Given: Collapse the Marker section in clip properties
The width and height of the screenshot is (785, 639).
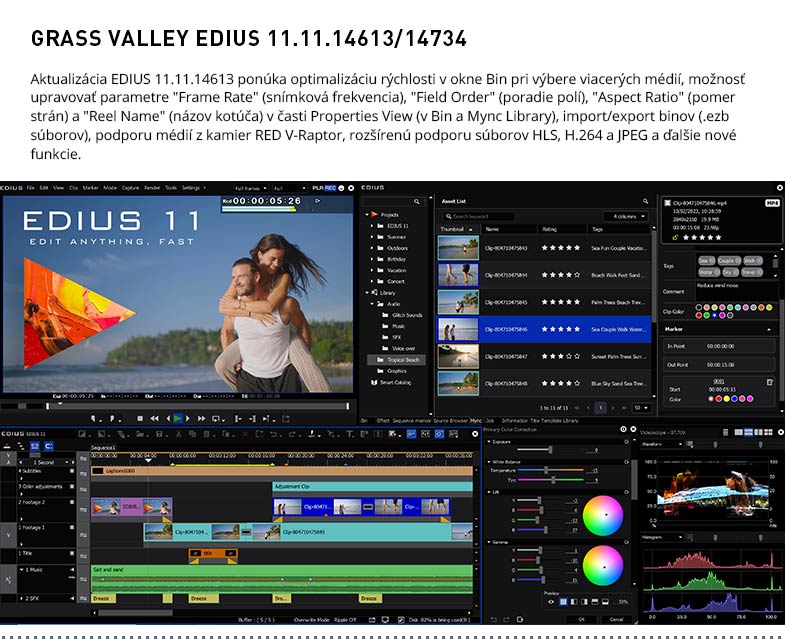Looking at the screenshot, I should 769,329.
